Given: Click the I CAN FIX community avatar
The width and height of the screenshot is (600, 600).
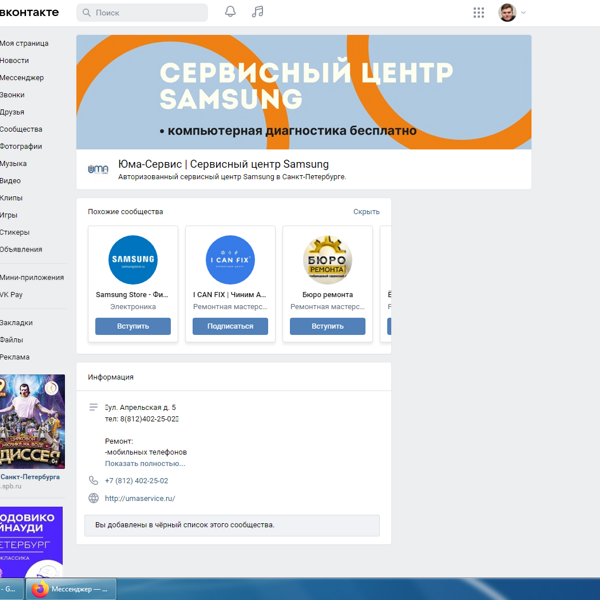Looking at the screenshot, I should 230,260.
